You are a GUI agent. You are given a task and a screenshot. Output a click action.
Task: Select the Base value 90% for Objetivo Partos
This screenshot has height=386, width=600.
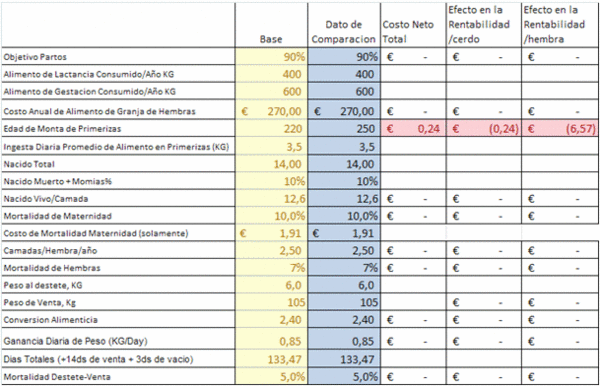(294, 57)
